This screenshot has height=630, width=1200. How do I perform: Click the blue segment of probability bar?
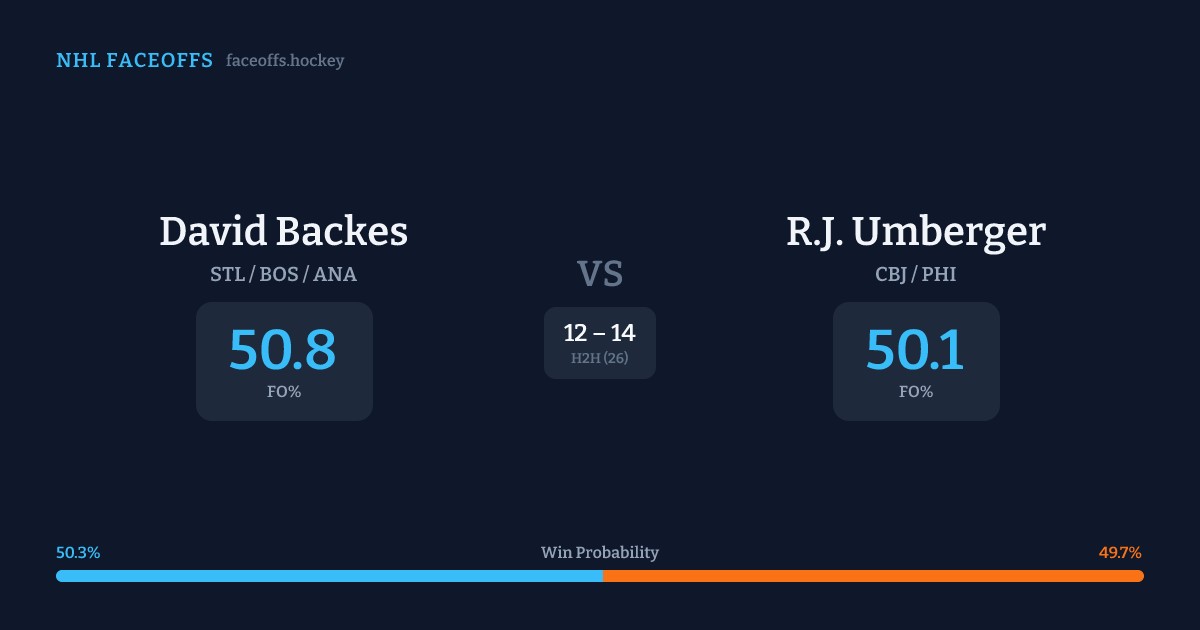coord(330,576)
